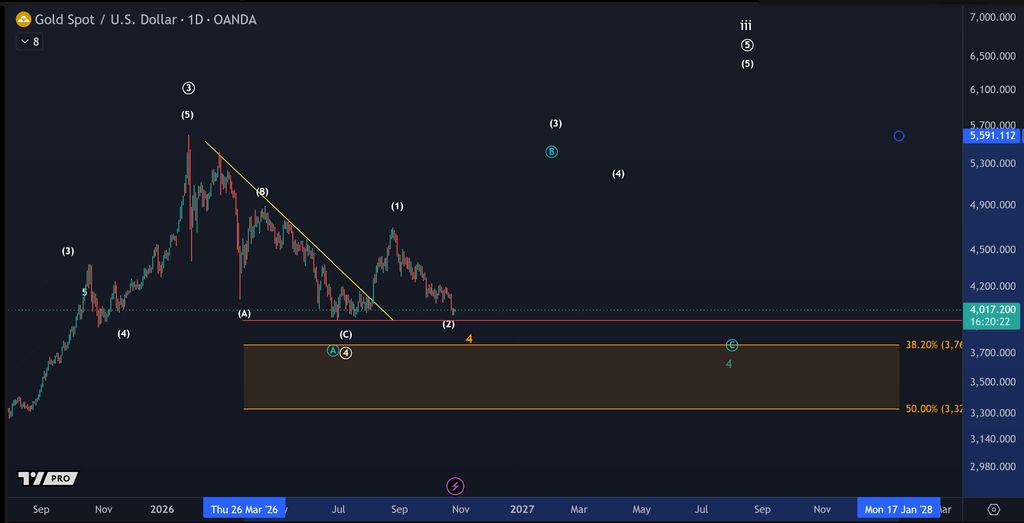Click the Gold Spot symbol logo icon
Viewport: 1024px width, 523px height.
pyautogui.click(x=24, y=20)
